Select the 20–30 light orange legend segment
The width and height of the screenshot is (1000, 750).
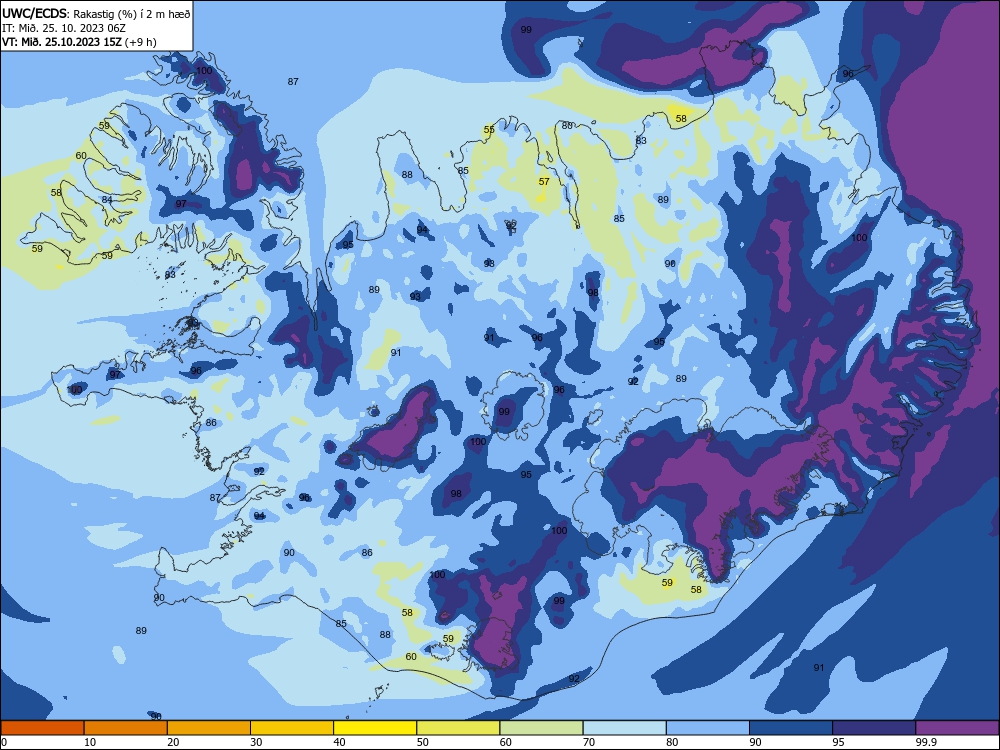pyautogui.click(x=209, y=728)
